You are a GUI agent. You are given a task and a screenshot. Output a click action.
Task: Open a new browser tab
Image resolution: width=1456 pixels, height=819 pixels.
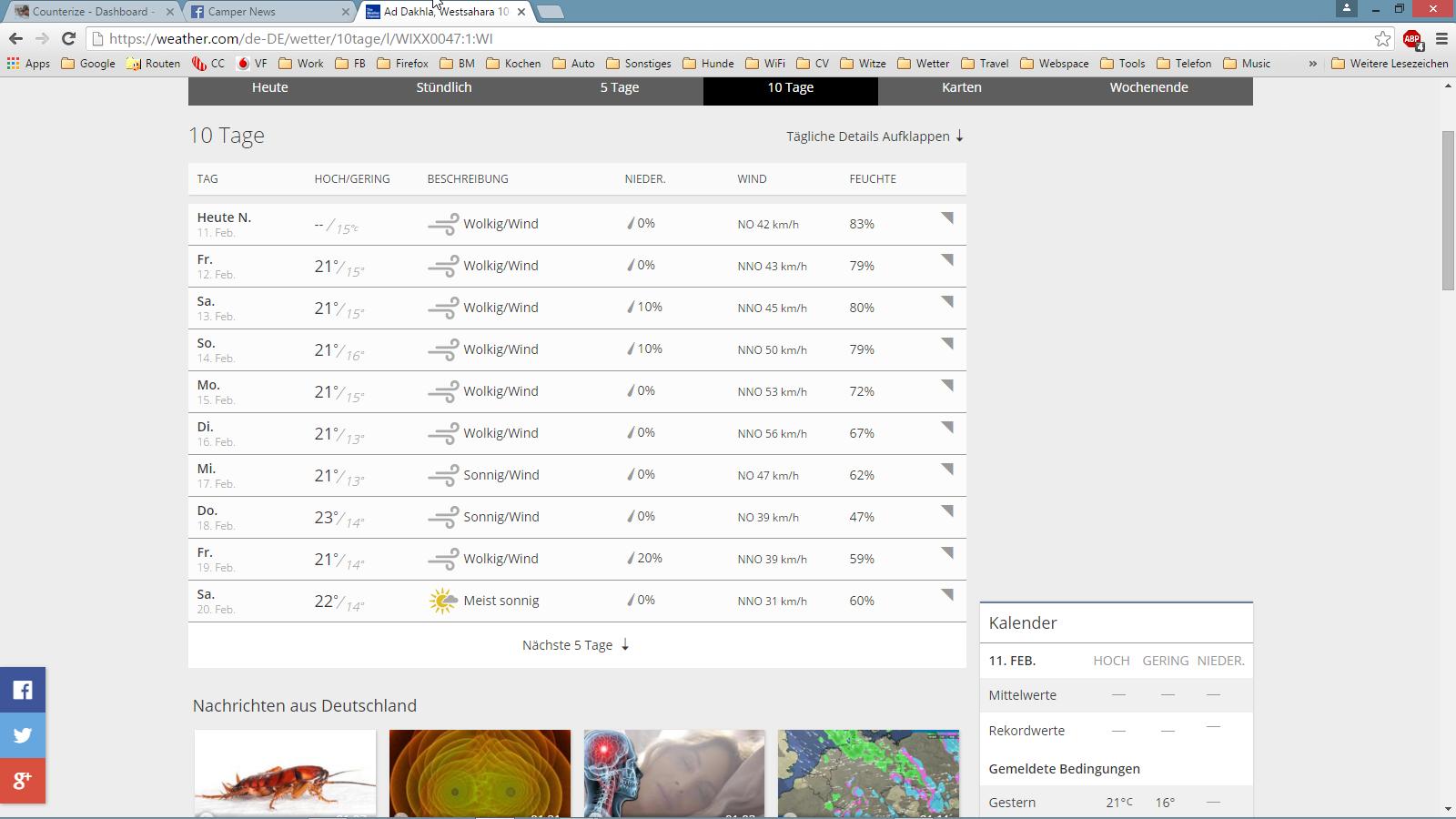[x=550, y=12]
